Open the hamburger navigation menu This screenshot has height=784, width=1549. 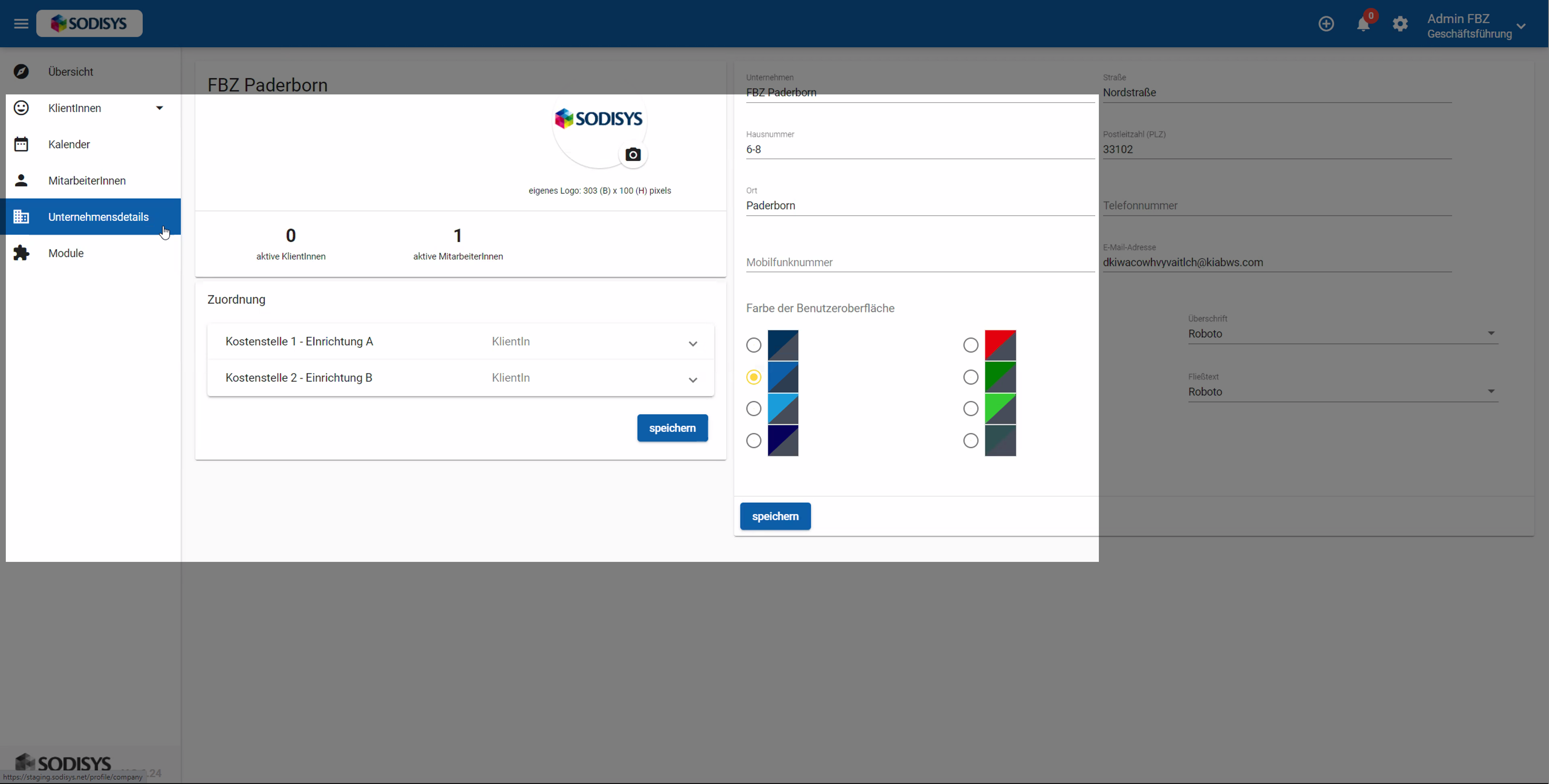(21, 24)
